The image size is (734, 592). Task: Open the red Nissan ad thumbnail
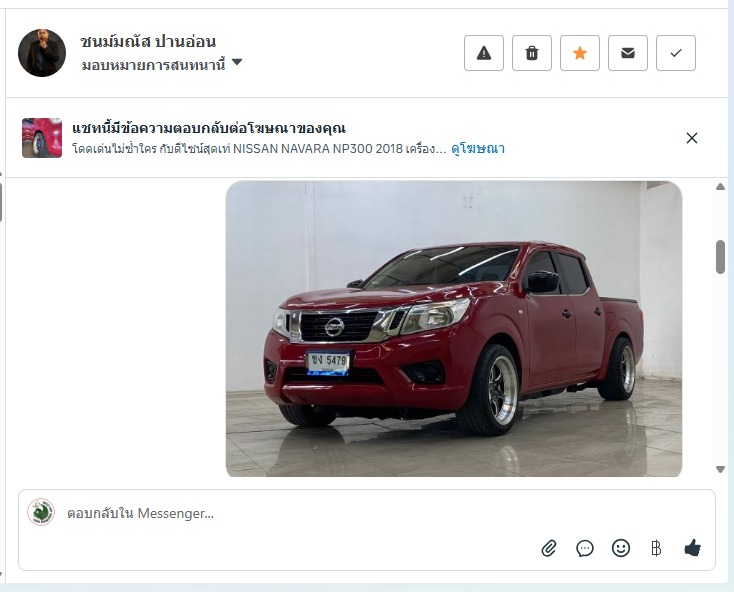pyautogui.click(x=42, y=138)
